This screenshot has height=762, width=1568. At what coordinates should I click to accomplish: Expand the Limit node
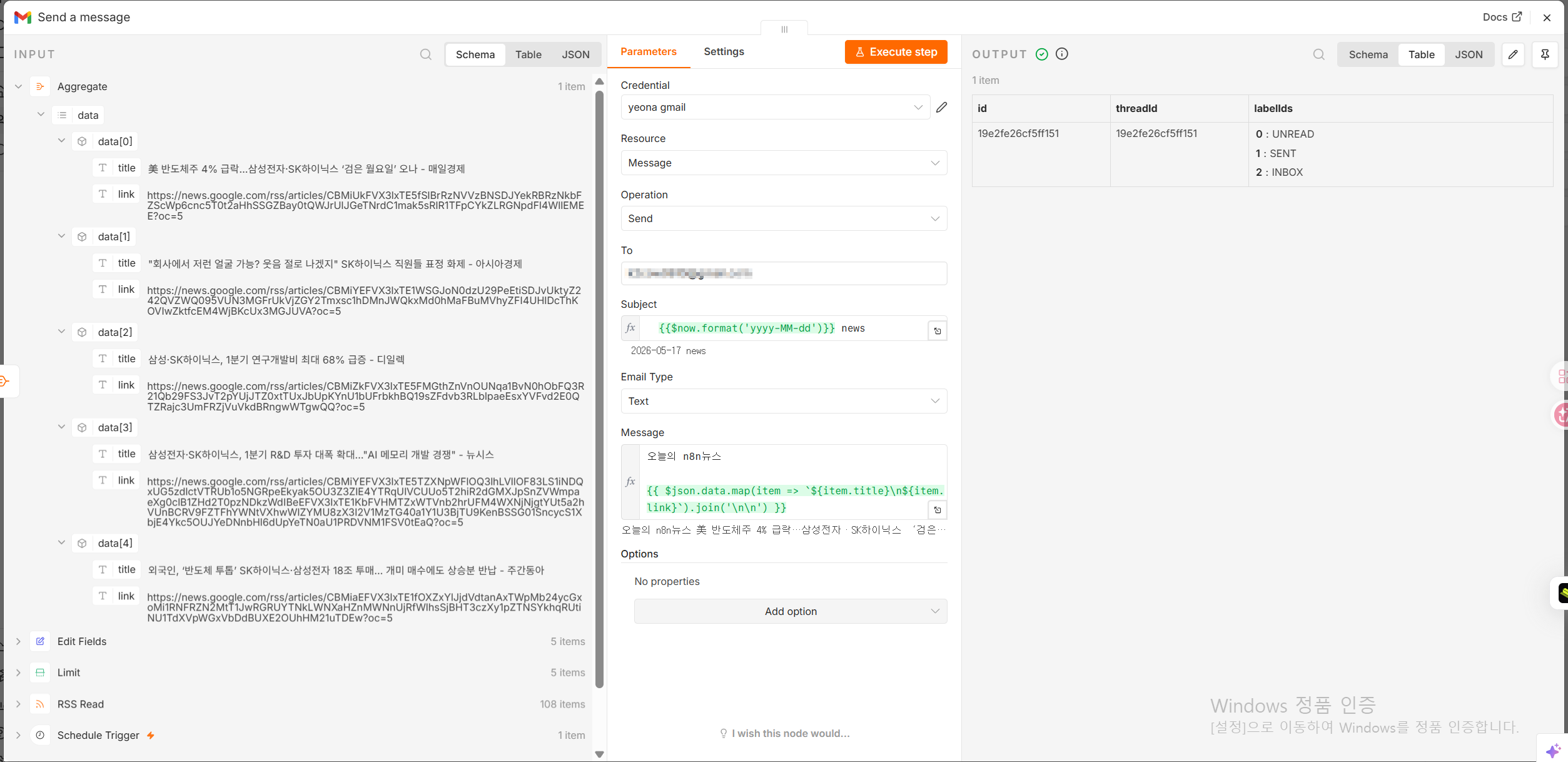[19, 673]
